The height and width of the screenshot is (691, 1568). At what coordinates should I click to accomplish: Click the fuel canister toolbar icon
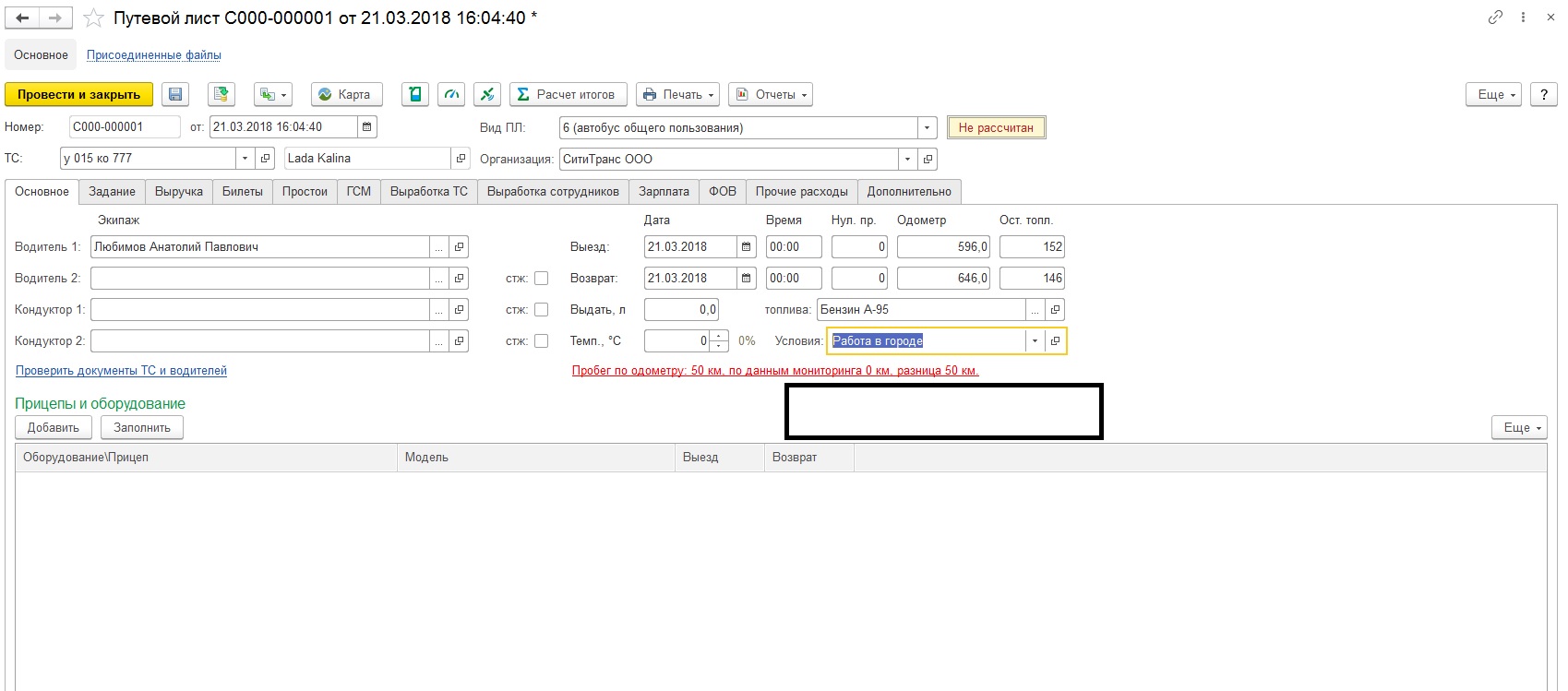pos(415,94)
